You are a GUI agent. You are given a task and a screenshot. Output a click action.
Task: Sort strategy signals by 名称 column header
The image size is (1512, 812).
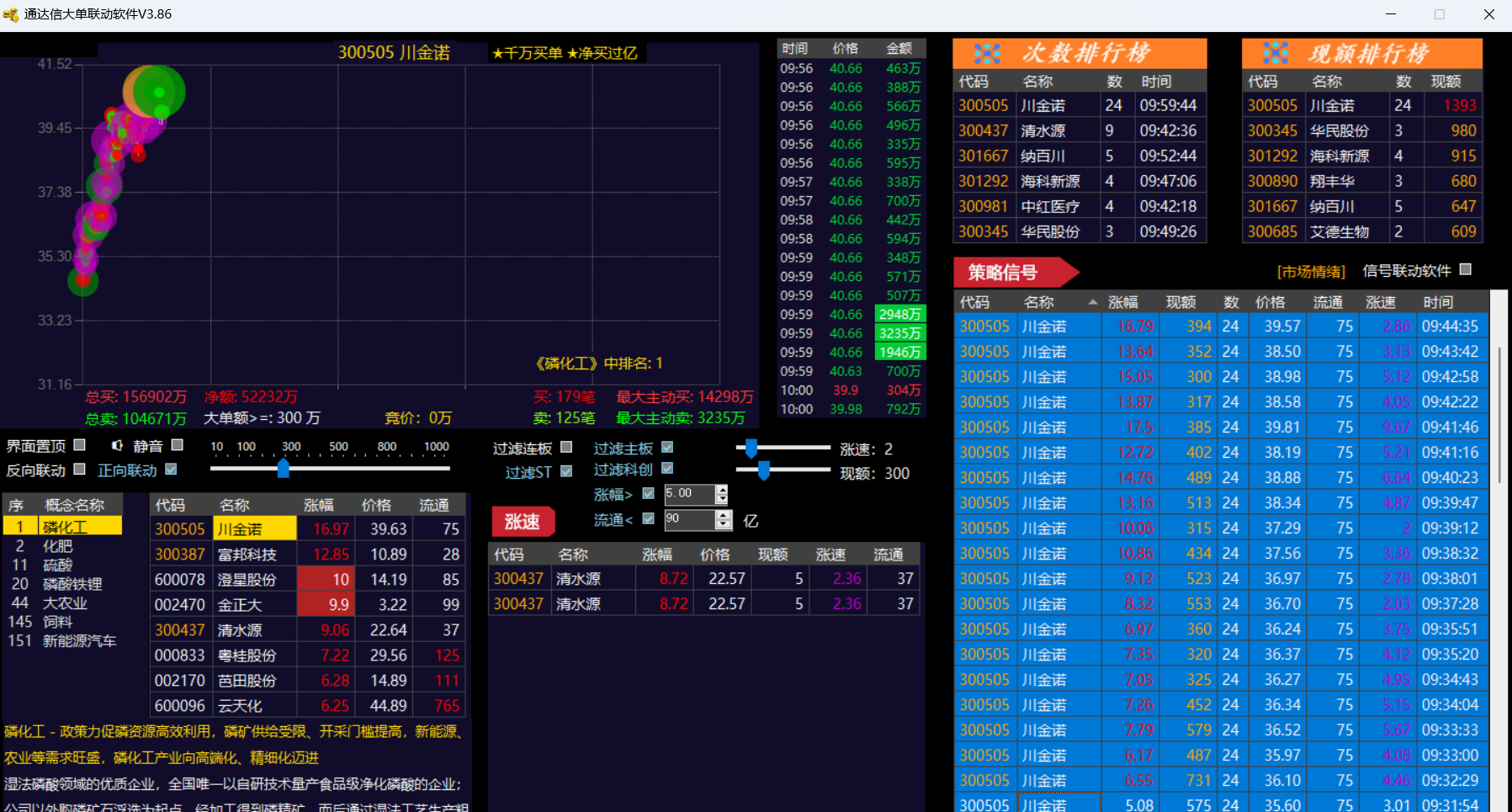[1038, 302]
